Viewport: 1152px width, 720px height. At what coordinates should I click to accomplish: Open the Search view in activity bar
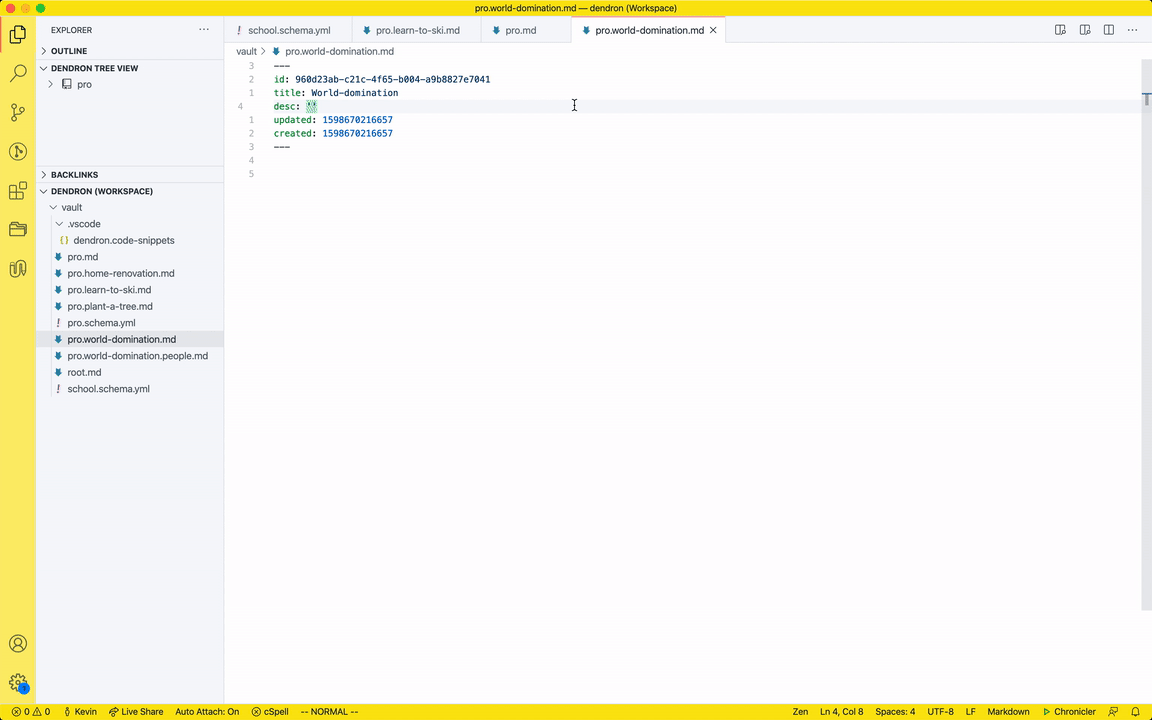(18, 73)
